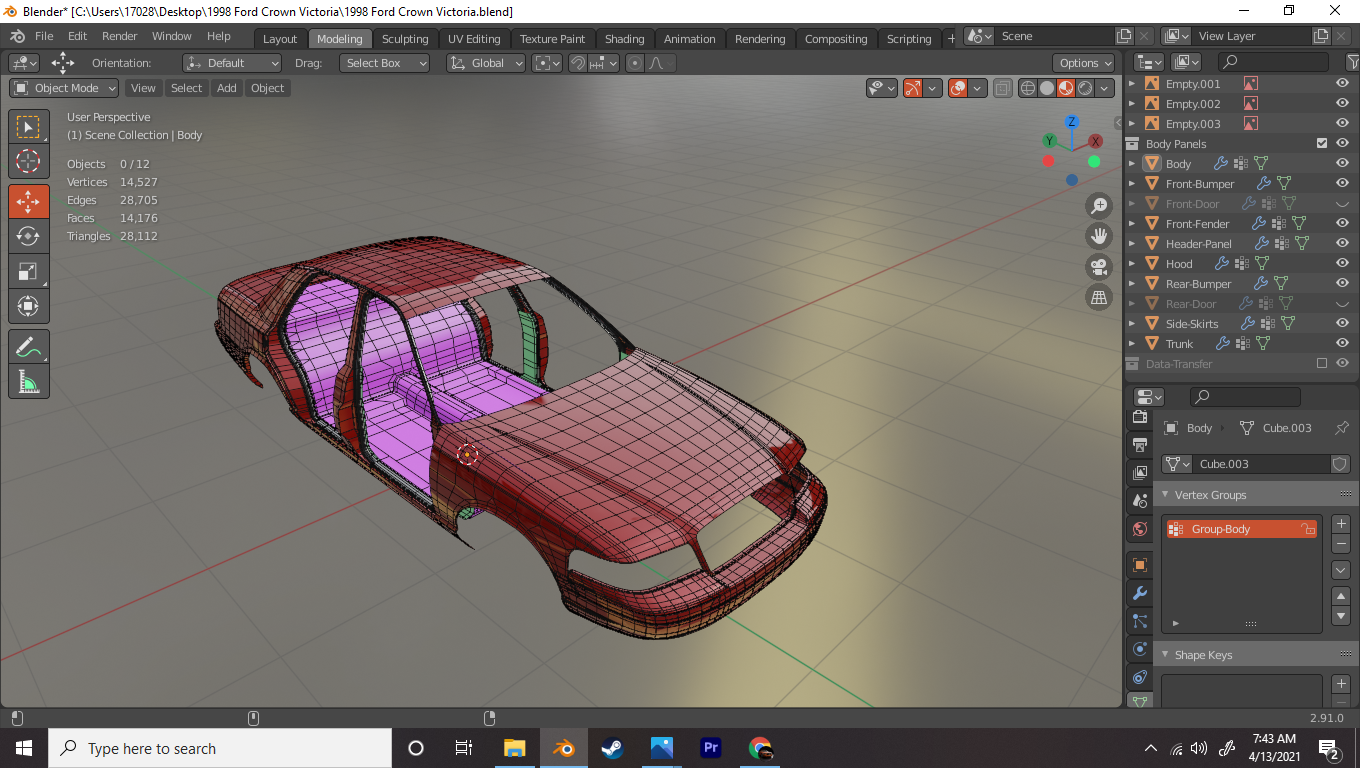Click the zoom view magnifier gizmo
This screenshot has width=1360, height=768.
point(1099,206)
